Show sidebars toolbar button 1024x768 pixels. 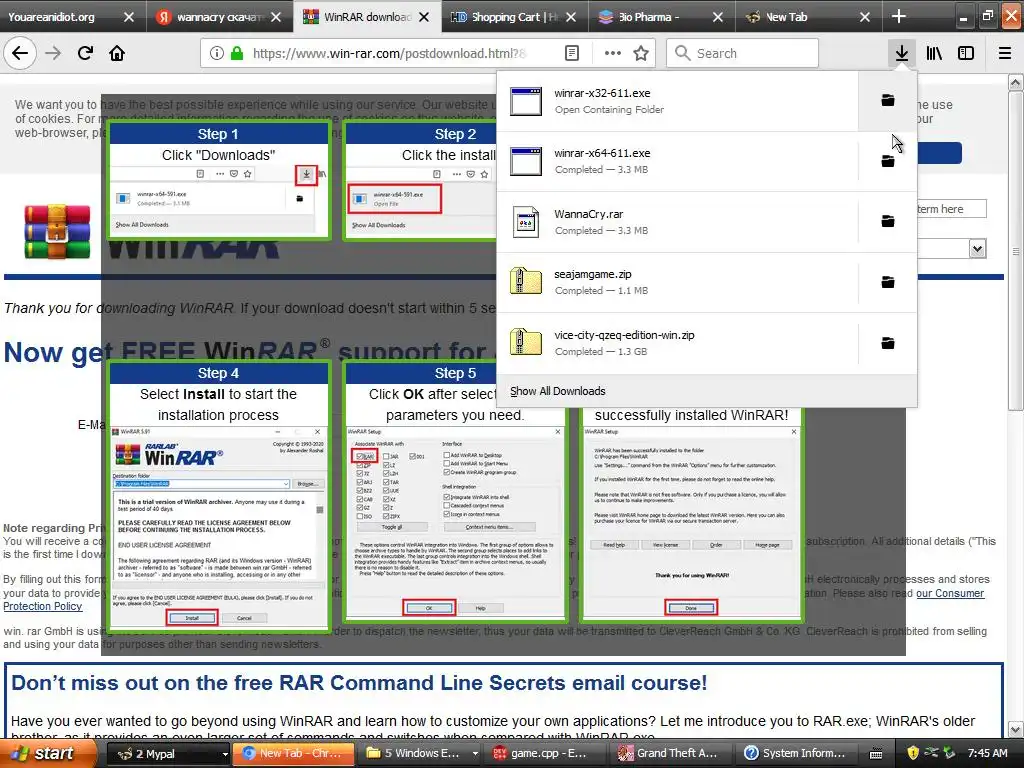coord(966,53)
